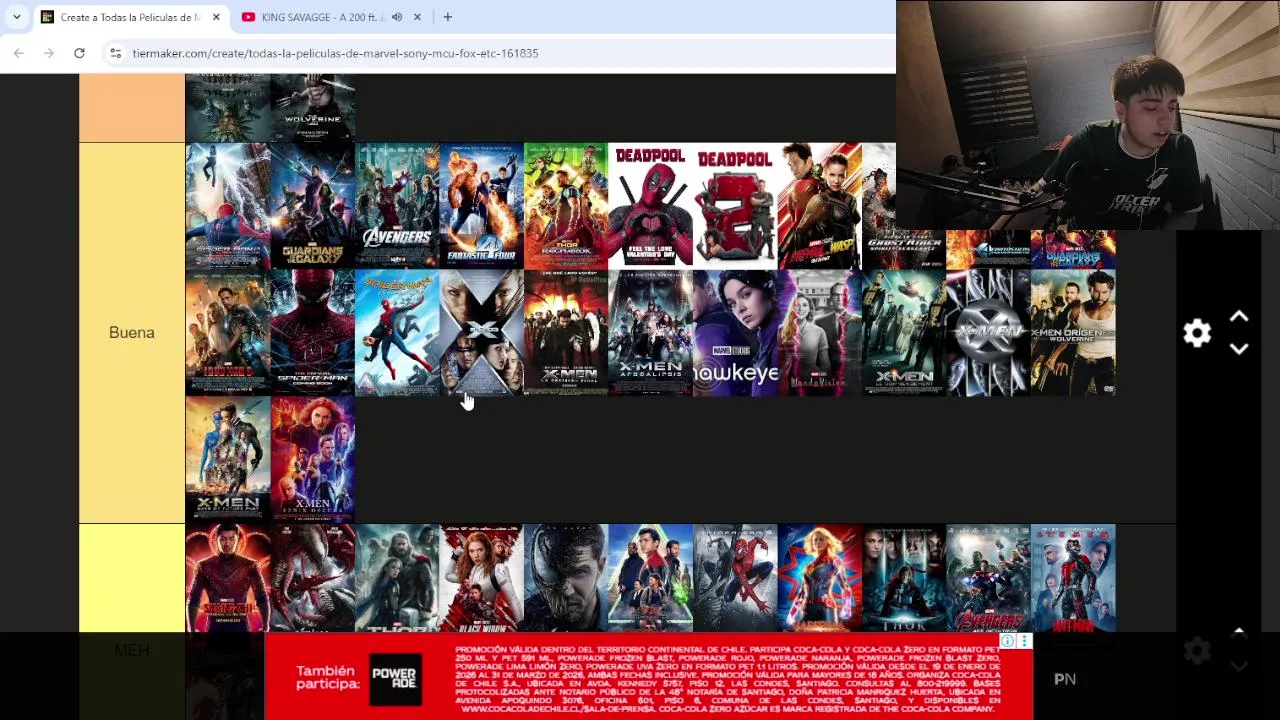Reload the page
Viewport: 1280px width, 720px height.
(x=79, y=53)
